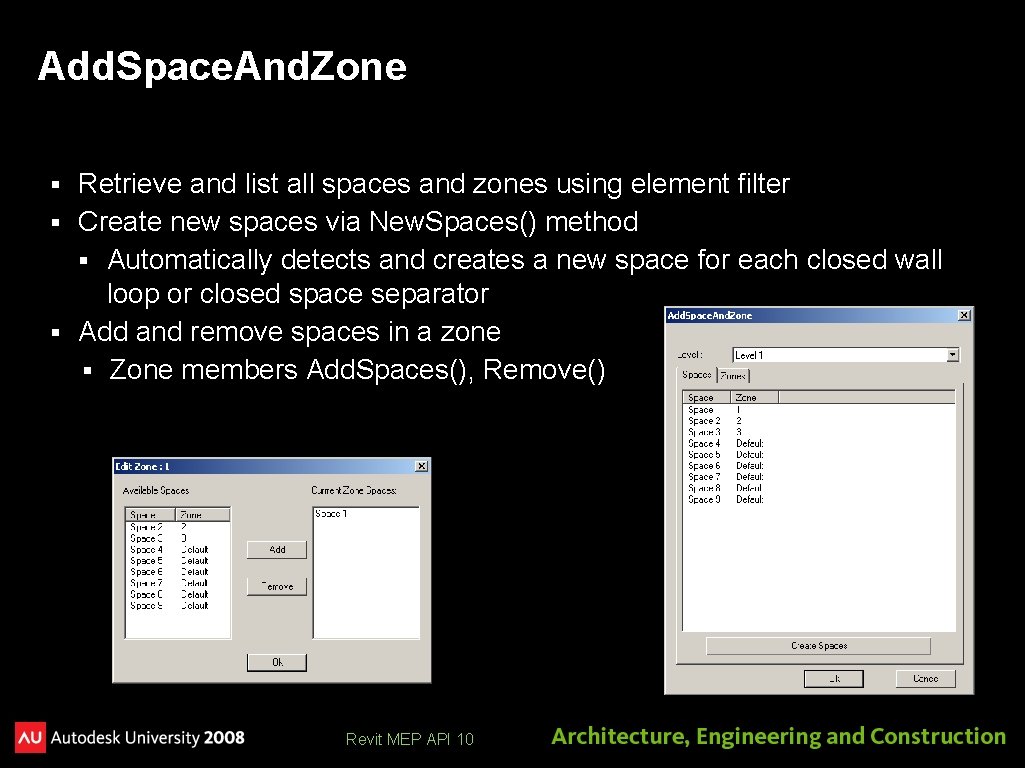
Task: Select Space 4 in Available Spaces list
Action: 177,550
